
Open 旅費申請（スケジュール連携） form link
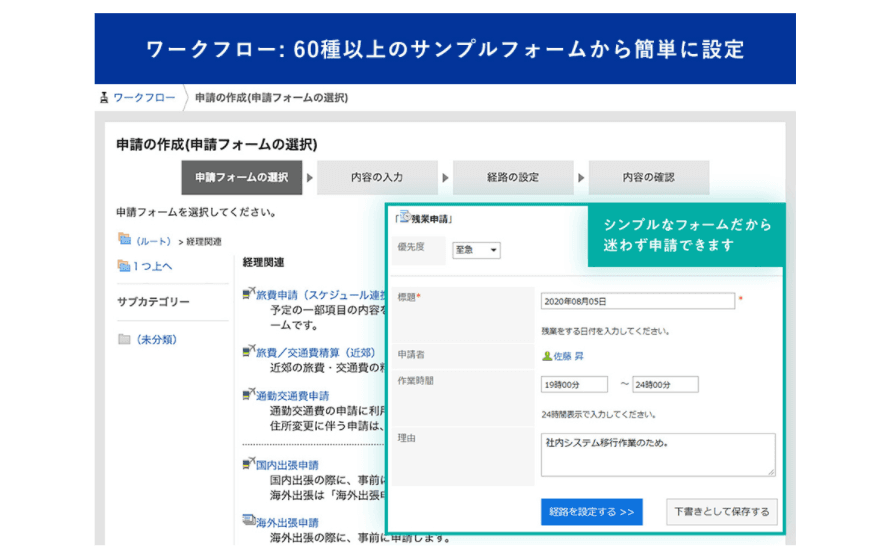[x=320, y=295]
